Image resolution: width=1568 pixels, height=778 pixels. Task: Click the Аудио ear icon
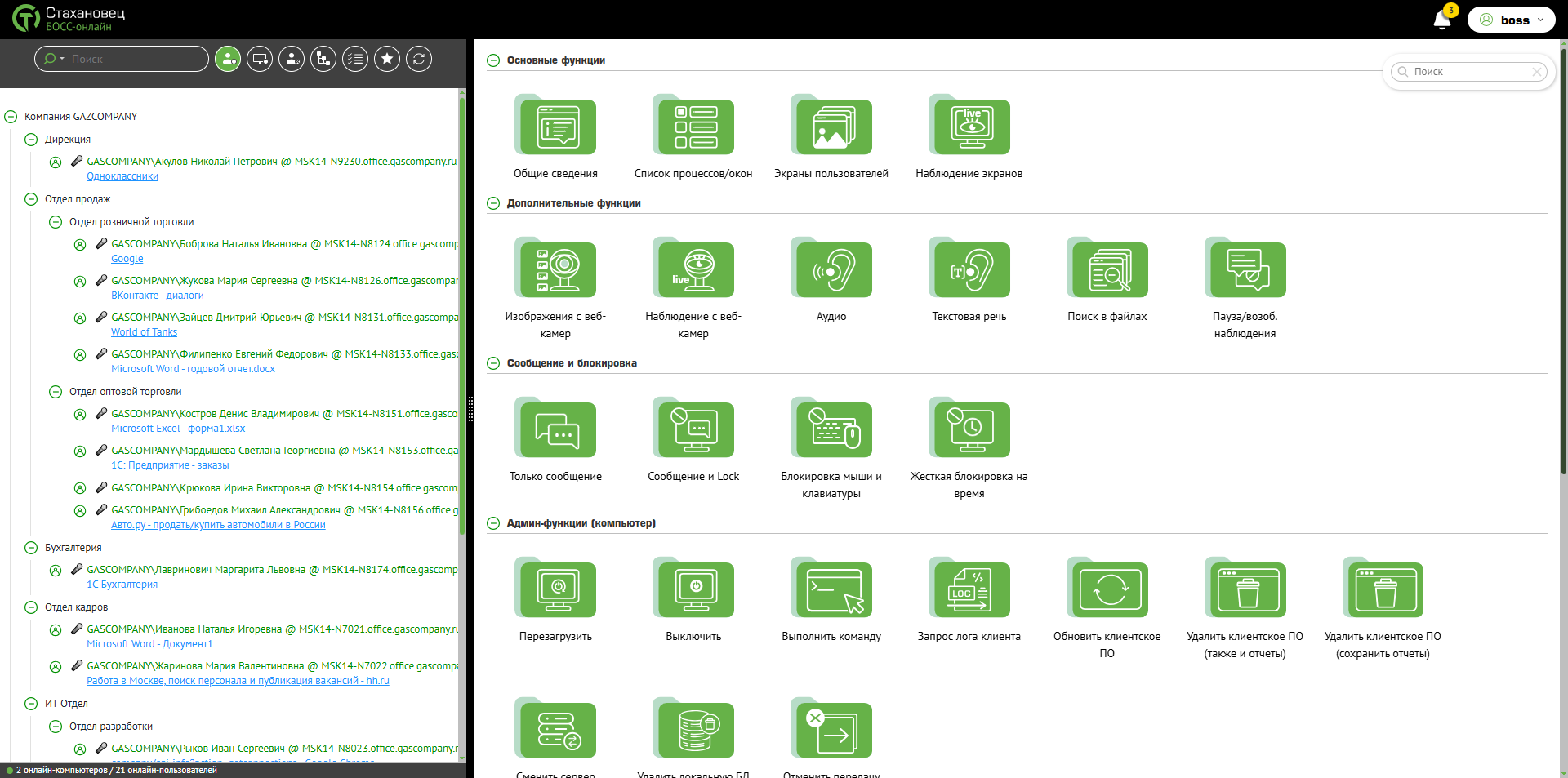pyautogui.click(x=831, y=269)
